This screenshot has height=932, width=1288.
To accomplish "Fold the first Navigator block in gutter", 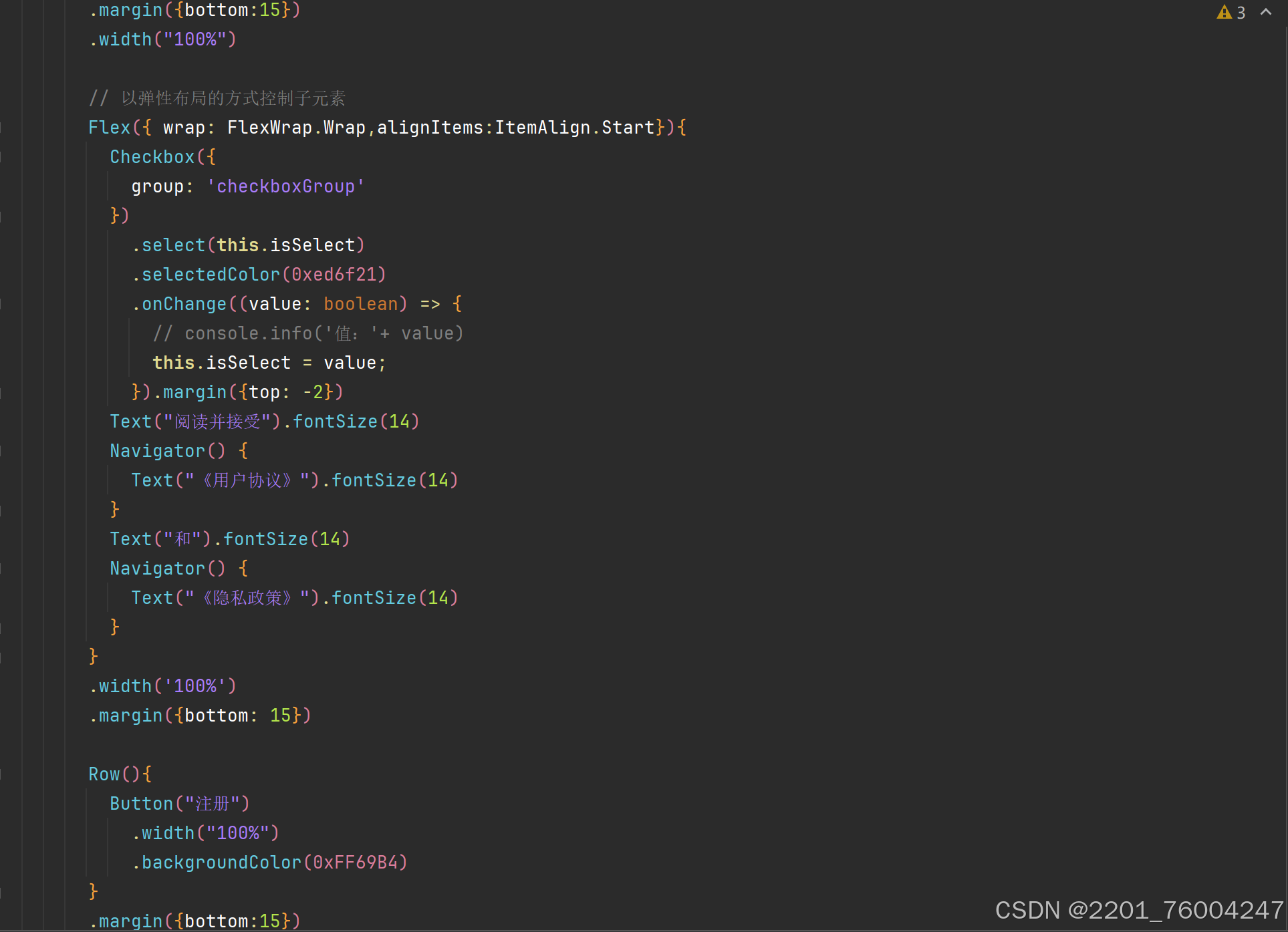I will click(2, 451).
